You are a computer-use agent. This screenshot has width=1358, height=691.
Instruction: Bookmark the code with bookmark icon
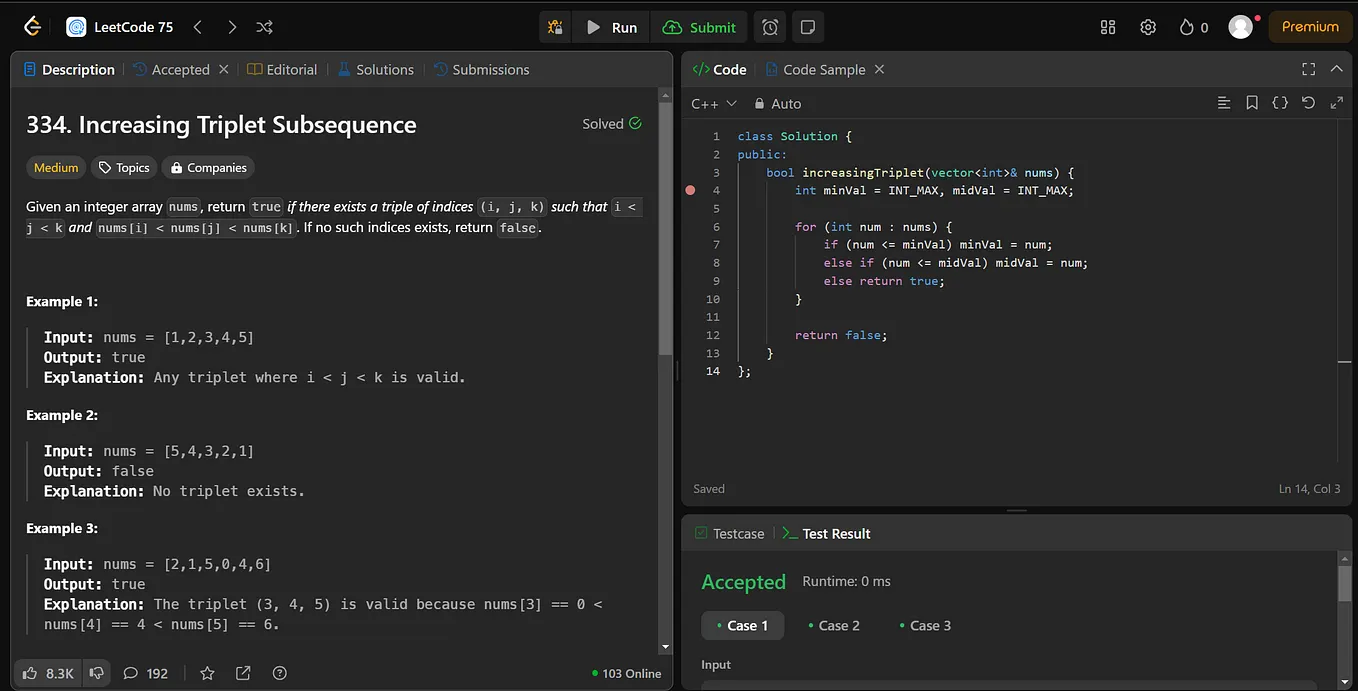tap(1252, 103)
